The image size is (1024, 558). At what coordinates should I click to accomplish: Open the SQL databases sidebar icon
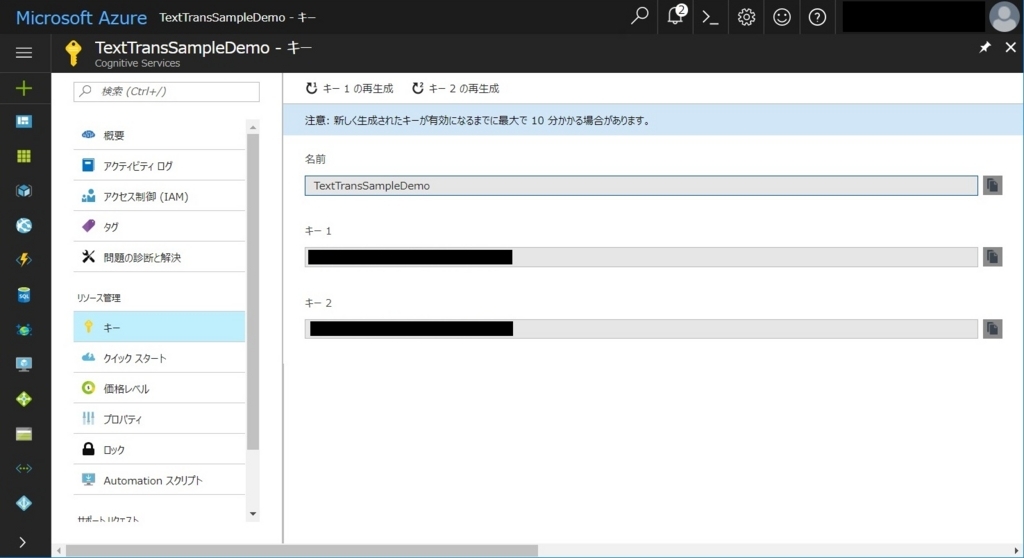pyautogui.click(x=24, y=295)
